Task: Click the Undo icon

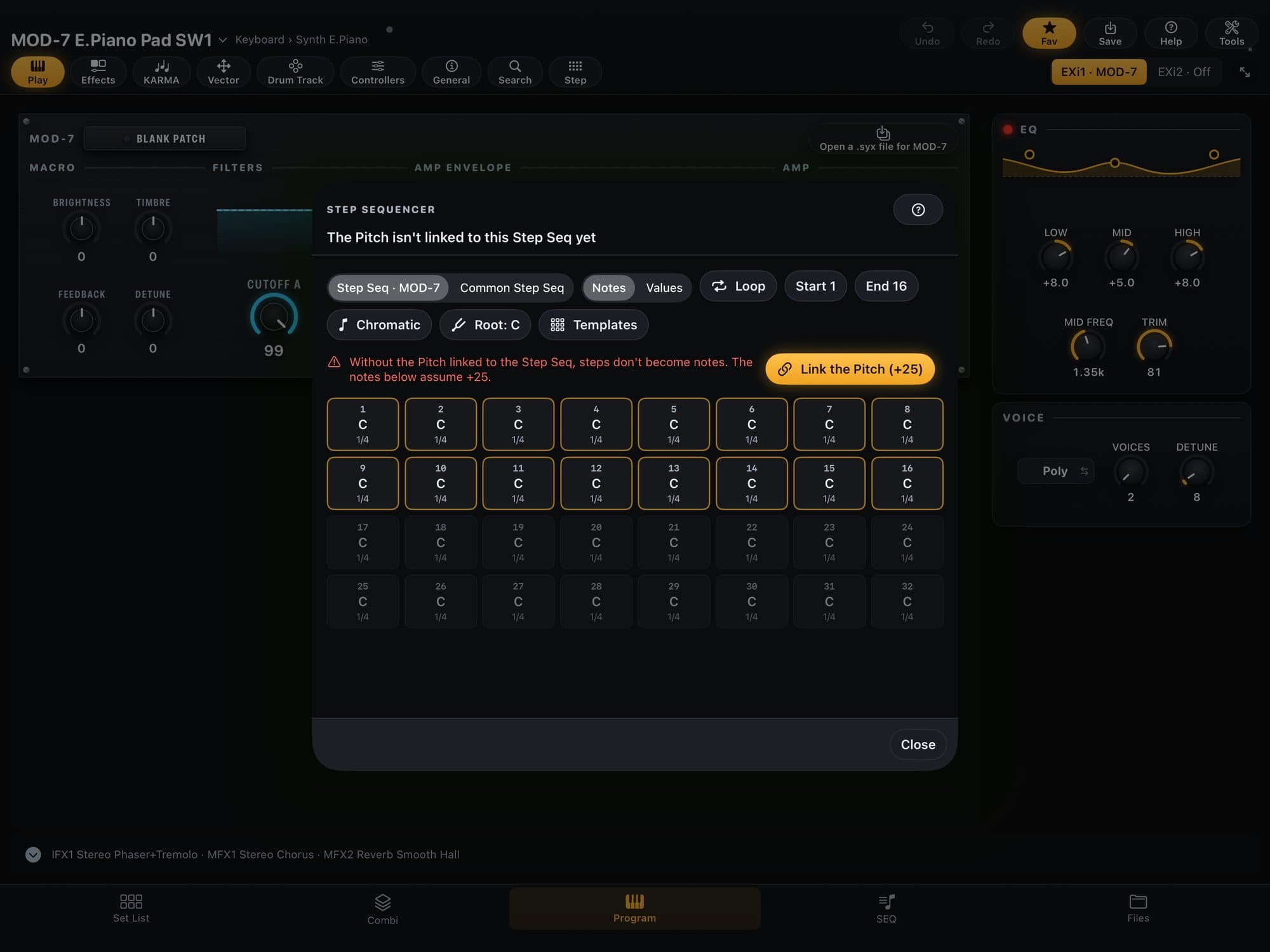Action: click(x=927, y=33)
